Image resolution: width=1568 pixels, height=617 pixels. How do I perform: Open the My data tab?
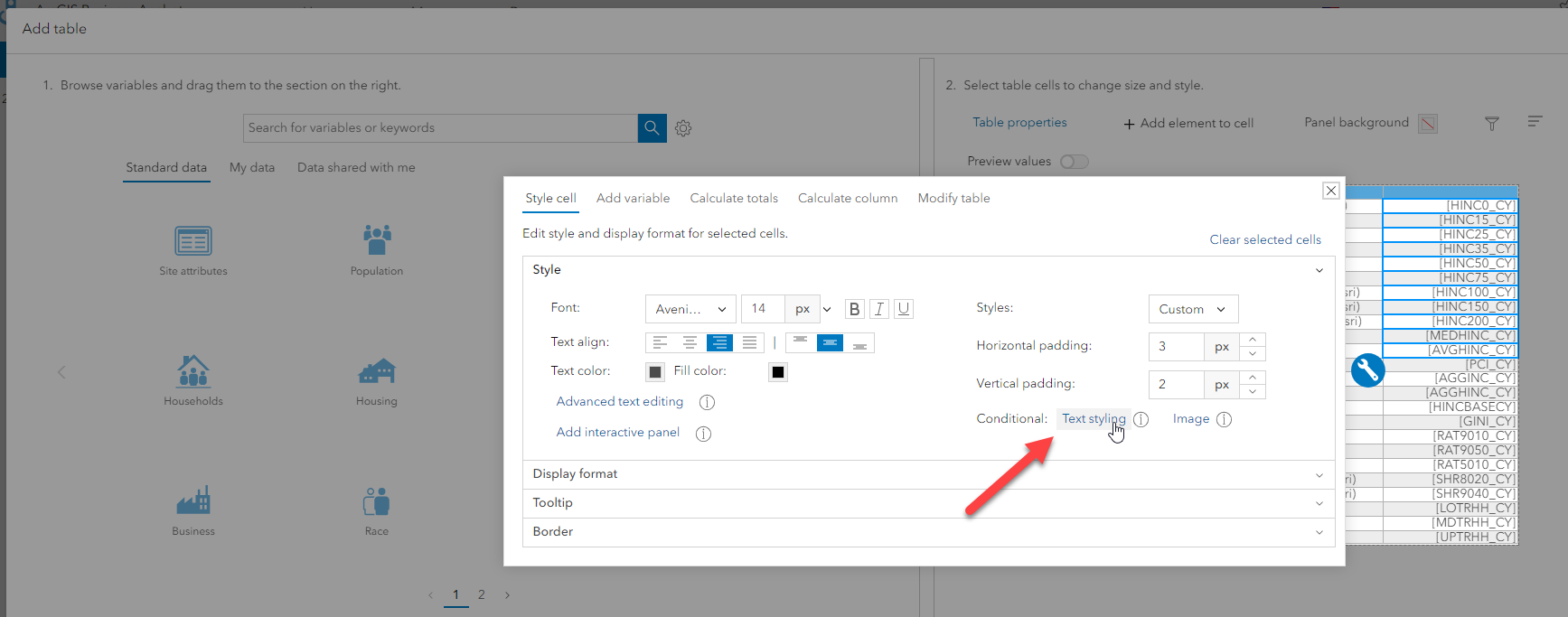pyautogui.click(x=252, y=168)
